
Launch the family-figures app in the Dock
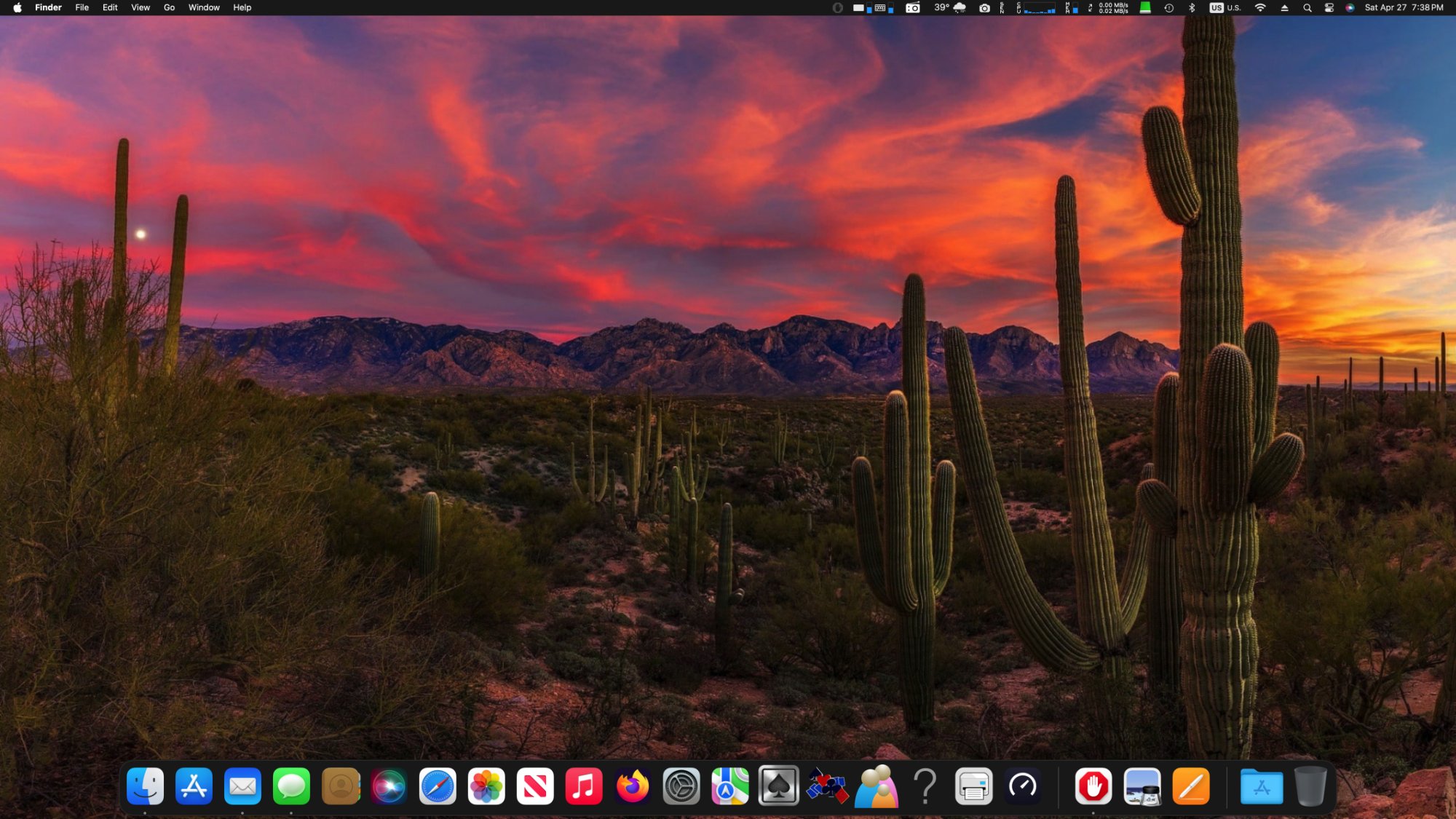pos(877,786)
